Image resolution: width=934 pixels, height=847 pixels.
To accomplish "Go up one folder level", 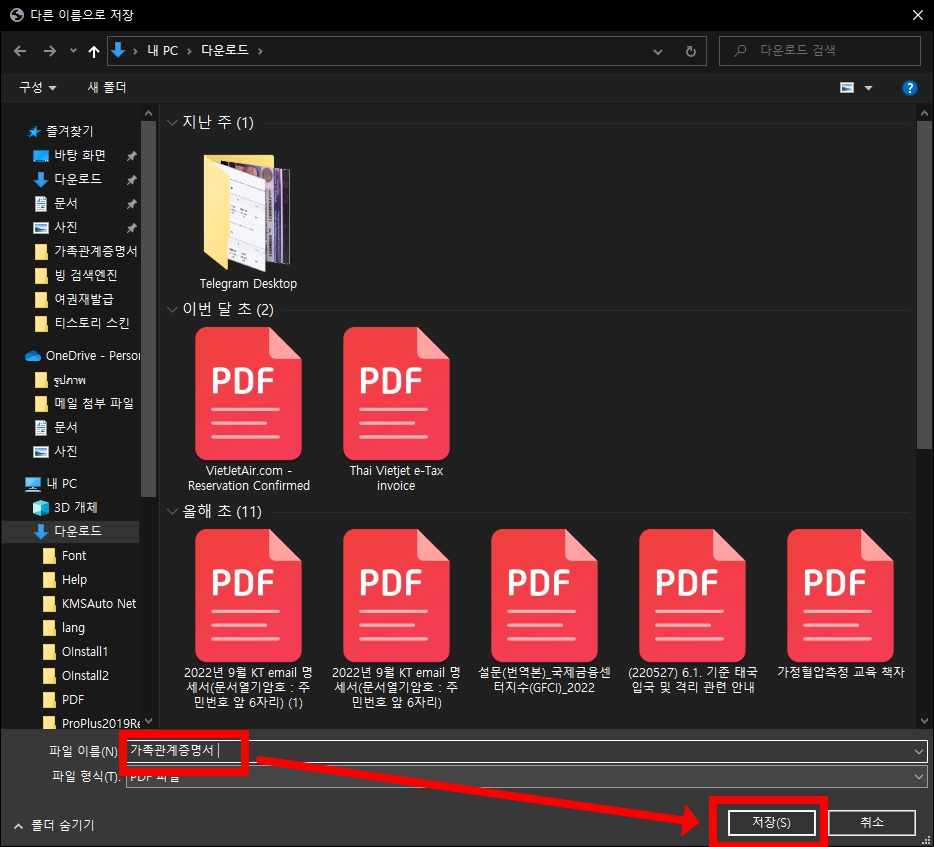I will point(94,51).
